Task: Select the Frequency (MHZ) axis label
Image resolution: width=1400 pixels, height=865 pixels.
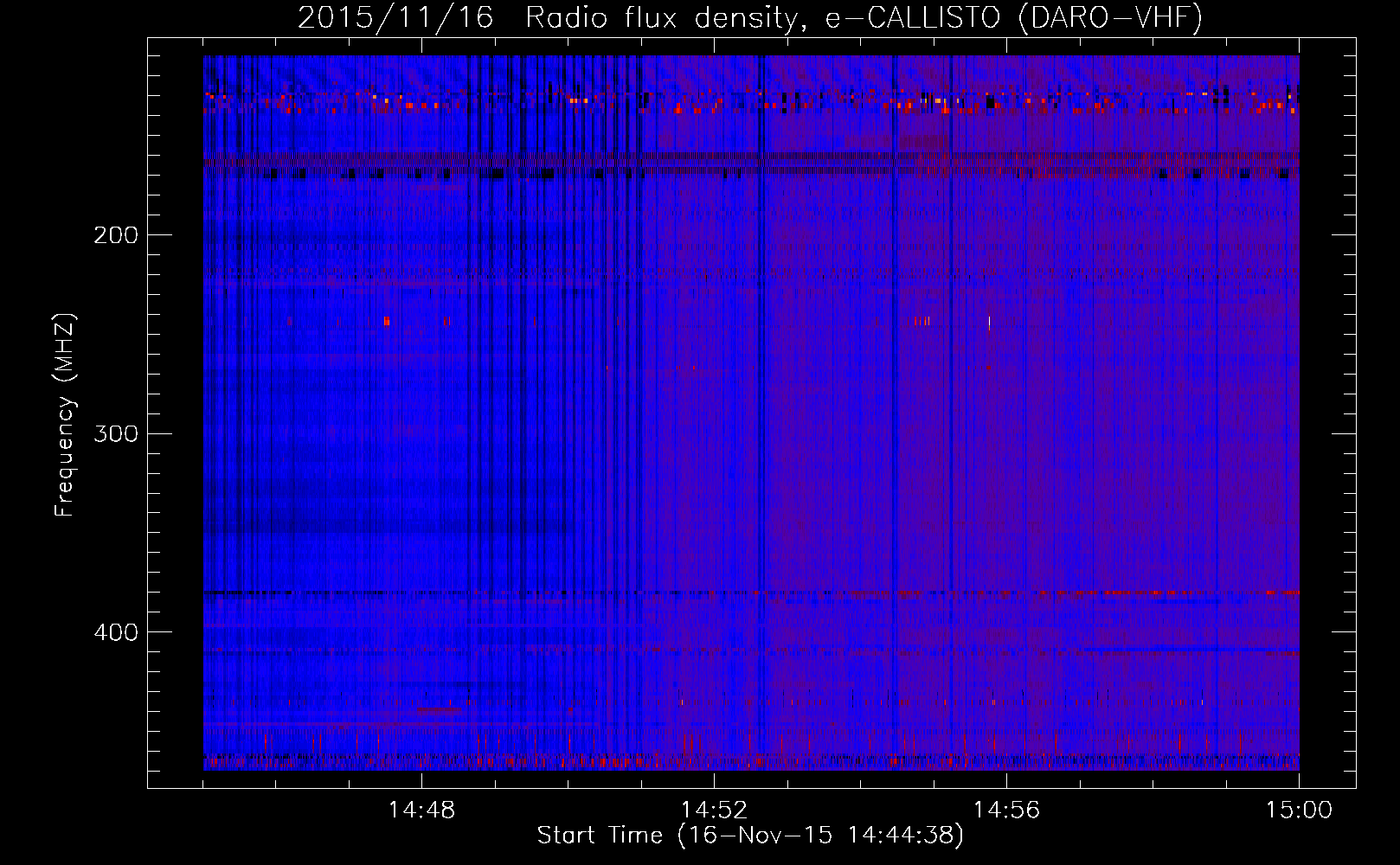Action: [x=65, y=414]
